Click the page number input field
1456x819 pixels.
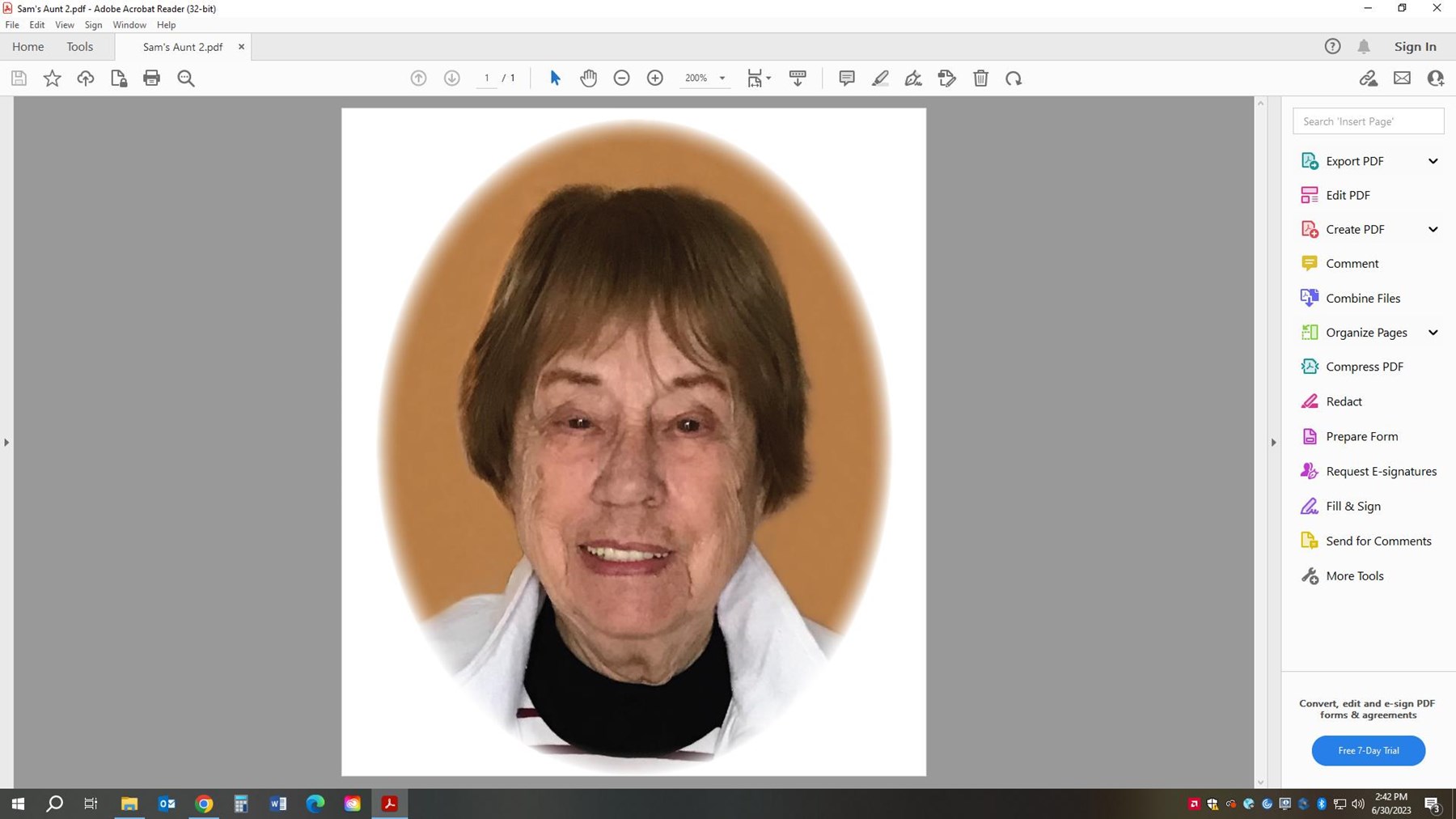coord(486,78)
